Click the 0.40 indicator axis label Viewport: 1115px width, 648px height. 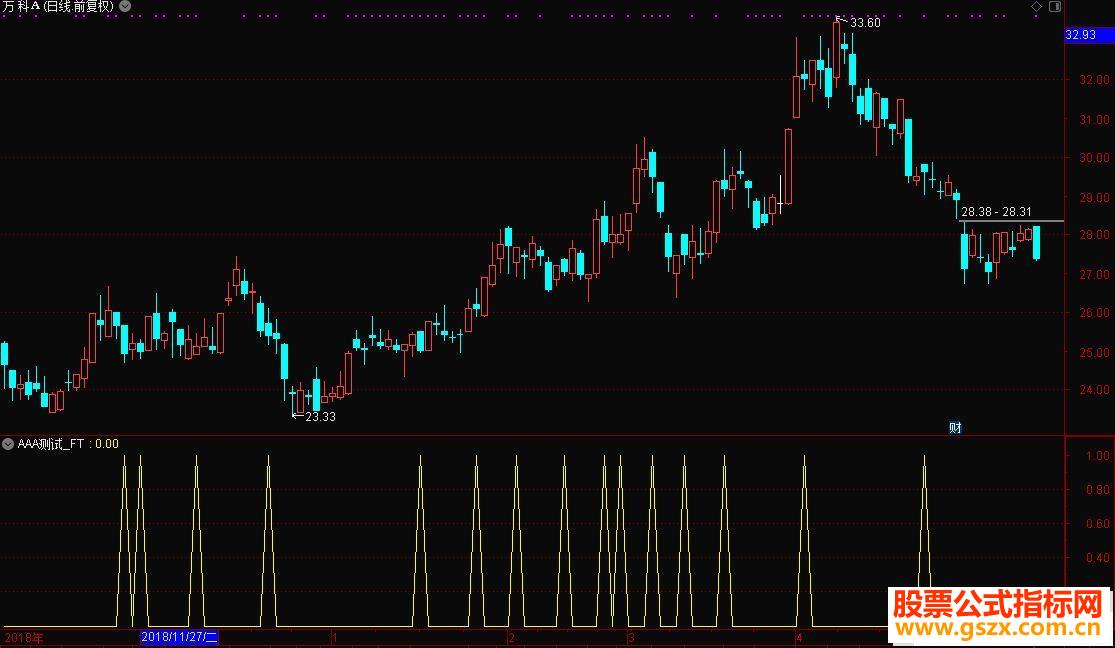tap(1098, 558)
